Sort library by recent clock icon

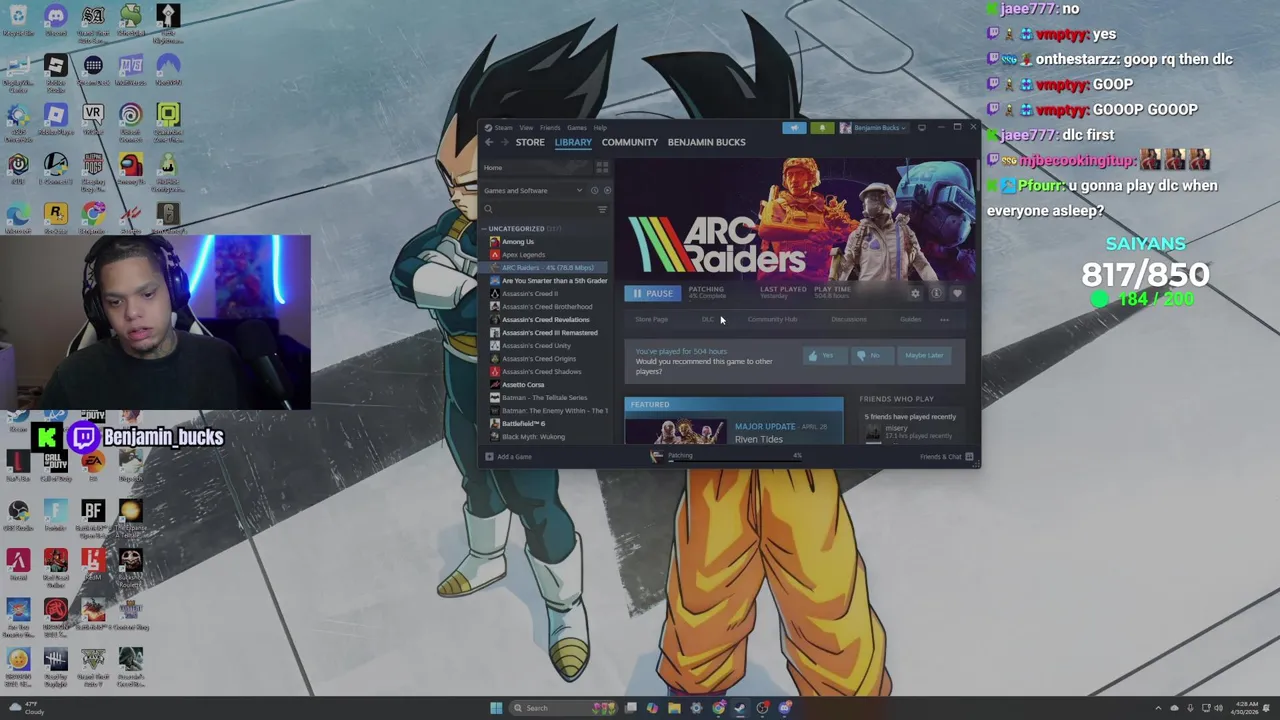(x=594, y=190)
